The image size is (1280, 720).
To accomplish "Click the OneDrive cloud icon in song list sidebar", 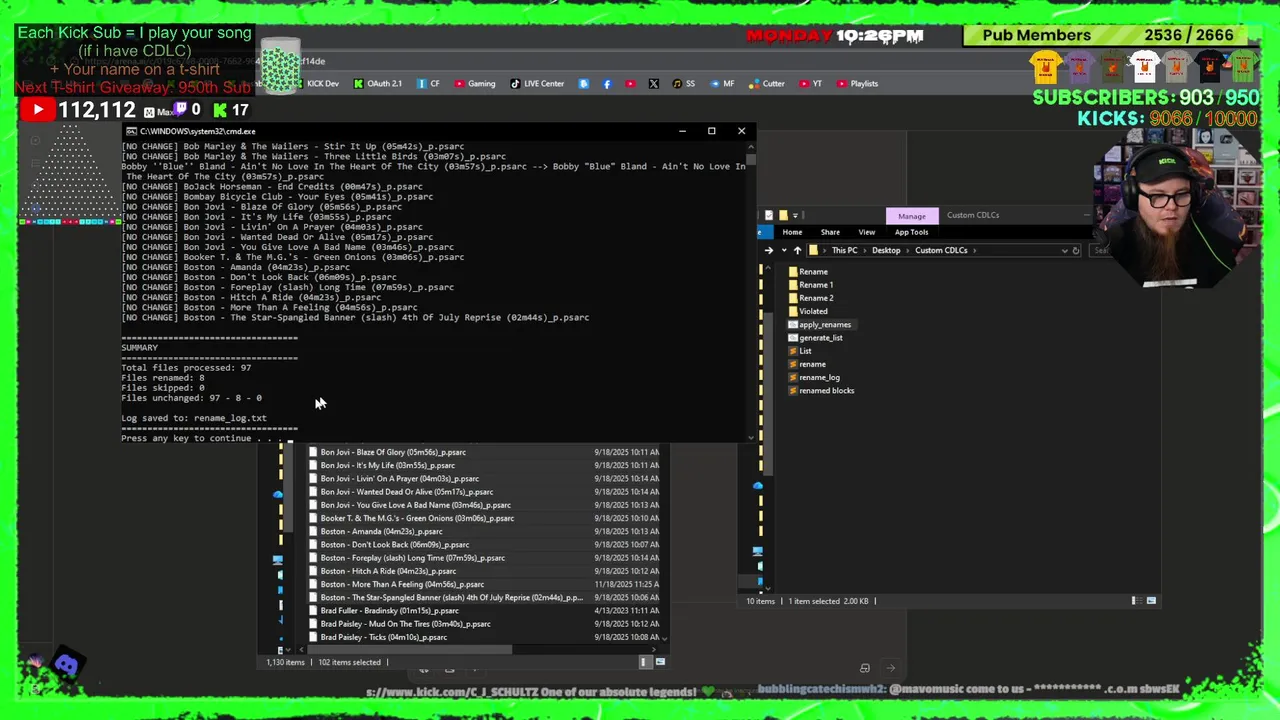I will [x=278, y=494].
